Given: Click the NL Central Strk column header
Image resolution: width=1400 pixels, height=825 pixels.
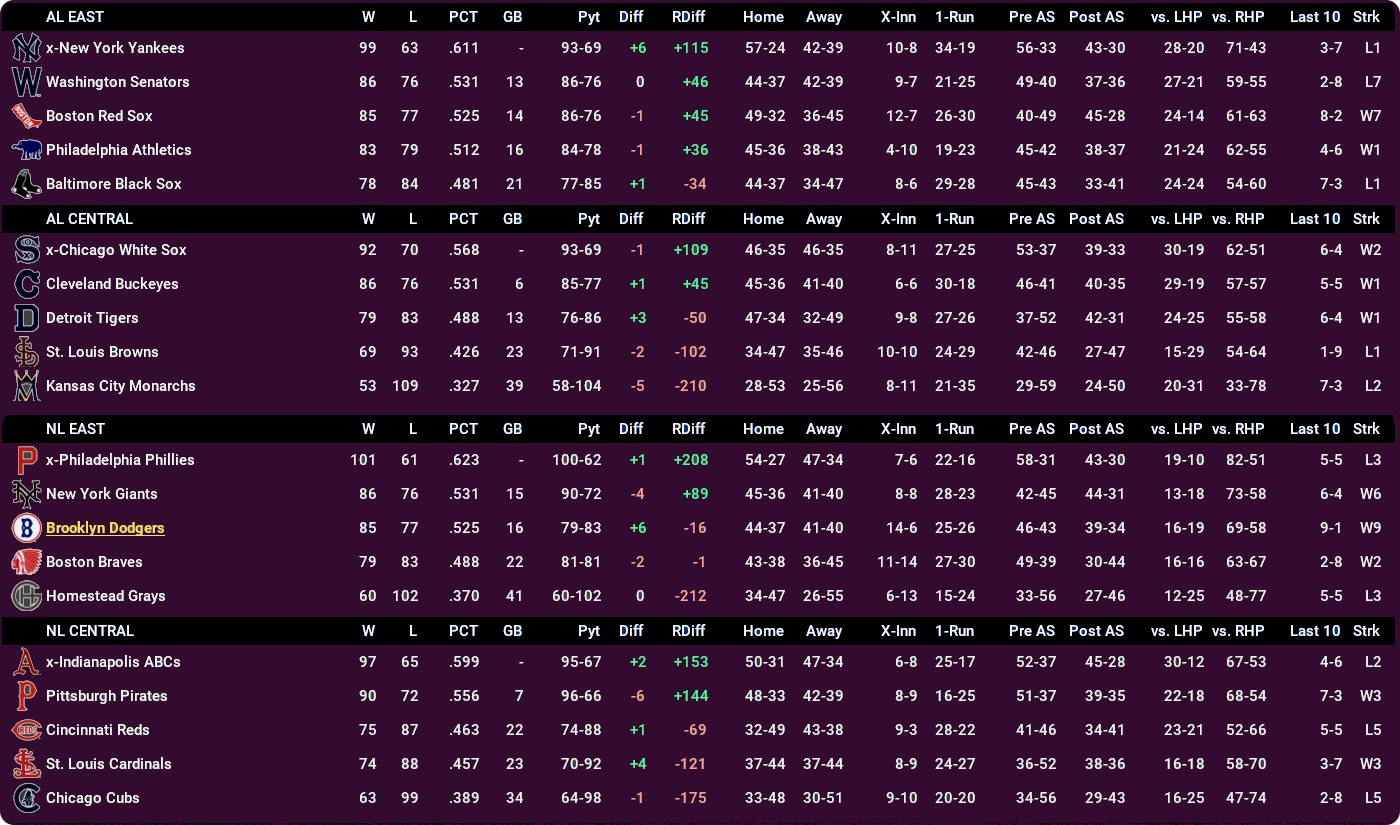Looking at the screenshot, I should [1366, 631].
